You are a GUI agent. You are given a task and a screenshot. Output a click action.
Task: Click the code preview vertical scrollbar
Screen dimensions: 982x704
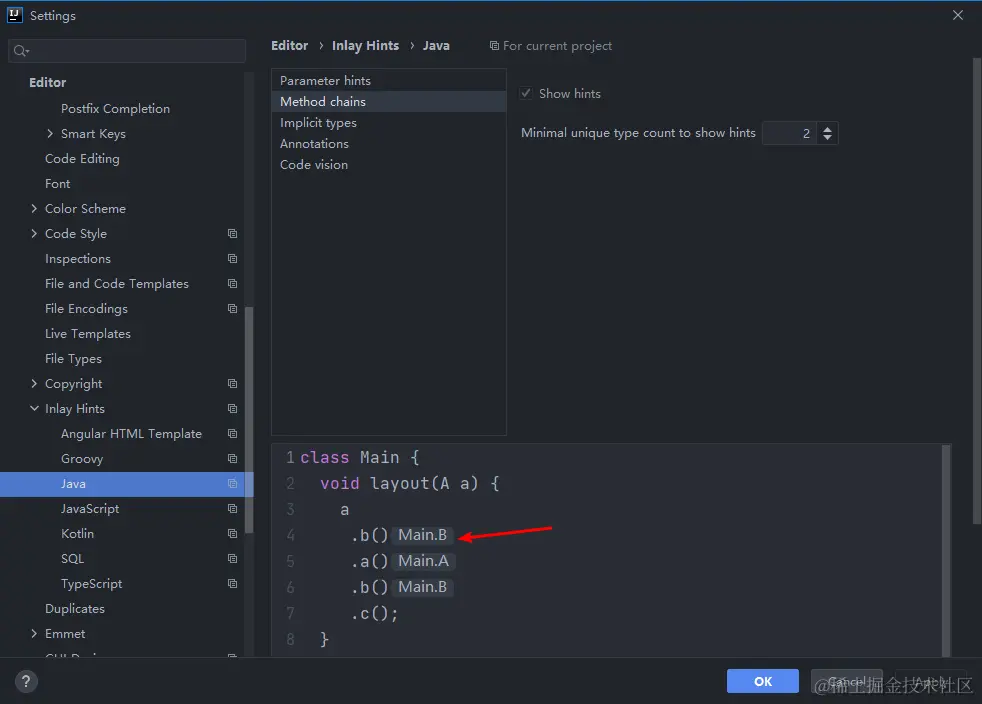tap(946, 551)
